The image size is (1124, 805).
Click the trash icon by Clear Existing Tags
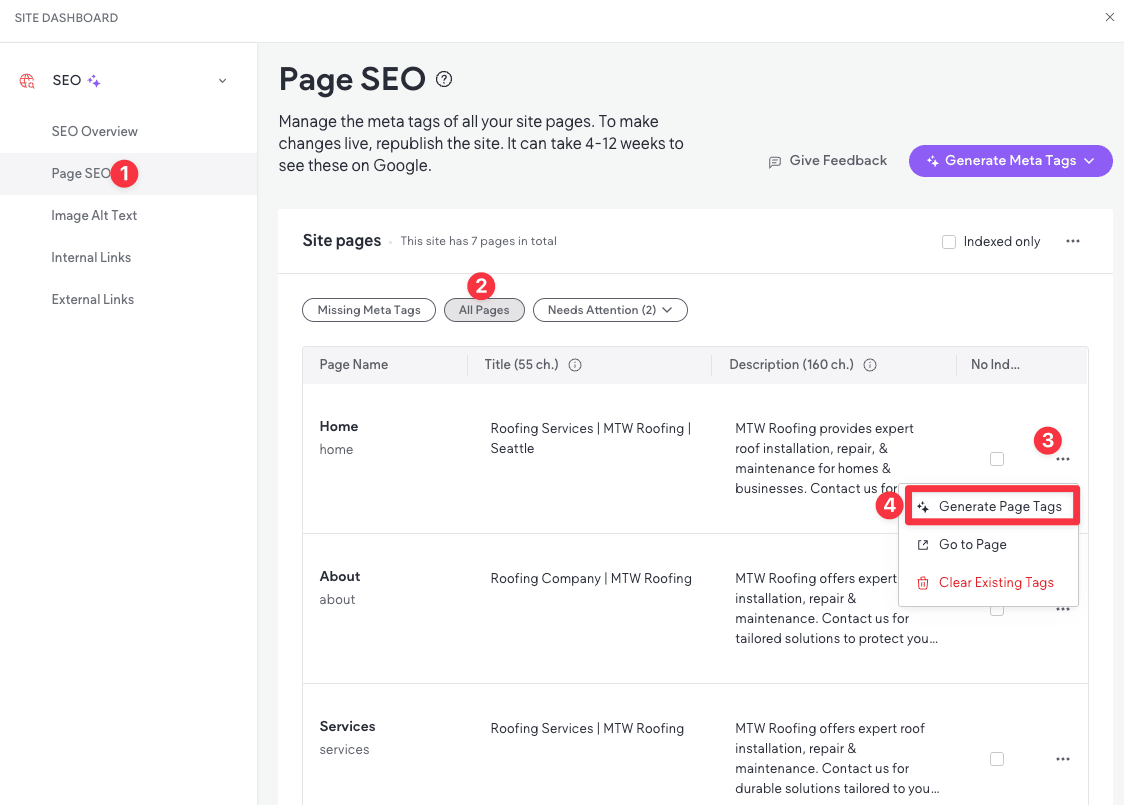click(x=923, y=583)
